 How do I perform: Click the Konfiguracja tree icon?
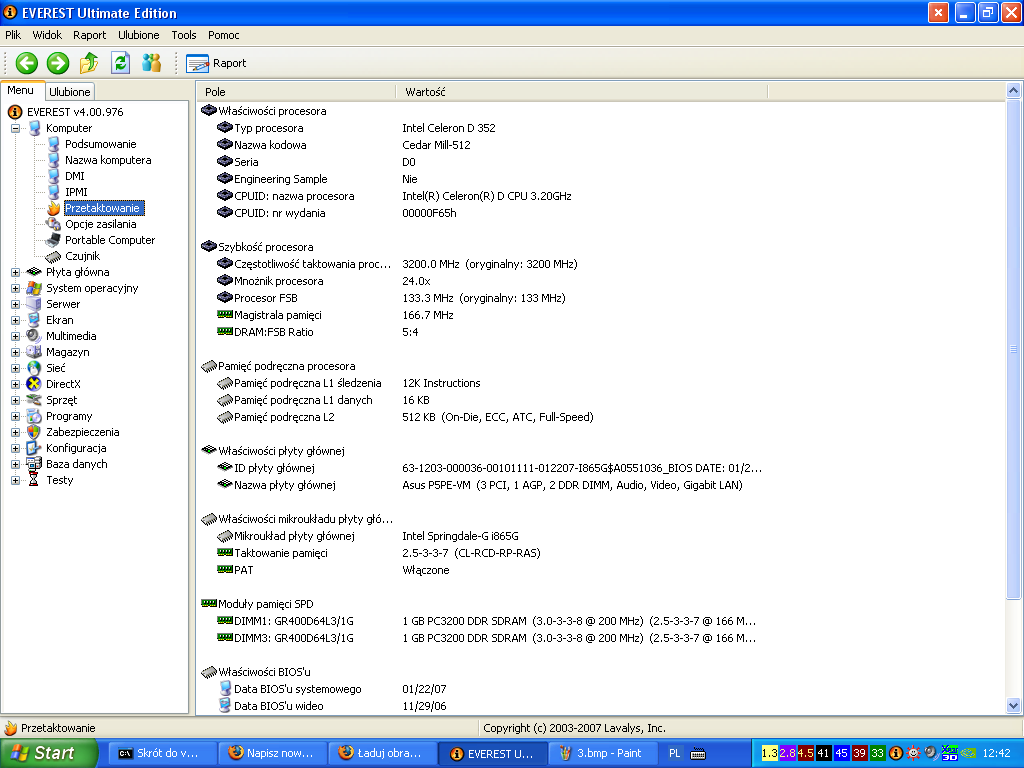[34, 449]
